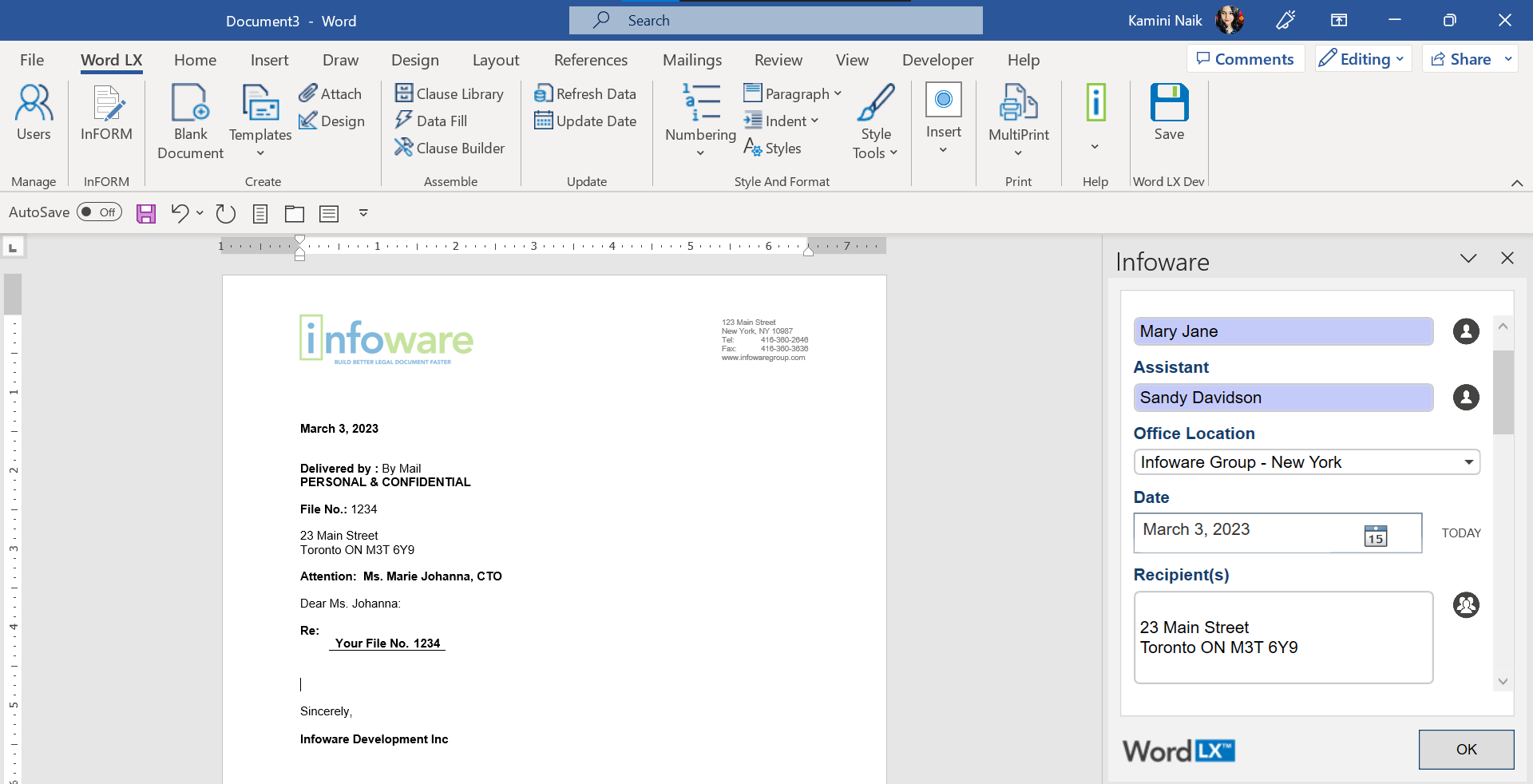Screen dimensions: 1533x784
Task: Run Data Fill
Action: point(439,121)
